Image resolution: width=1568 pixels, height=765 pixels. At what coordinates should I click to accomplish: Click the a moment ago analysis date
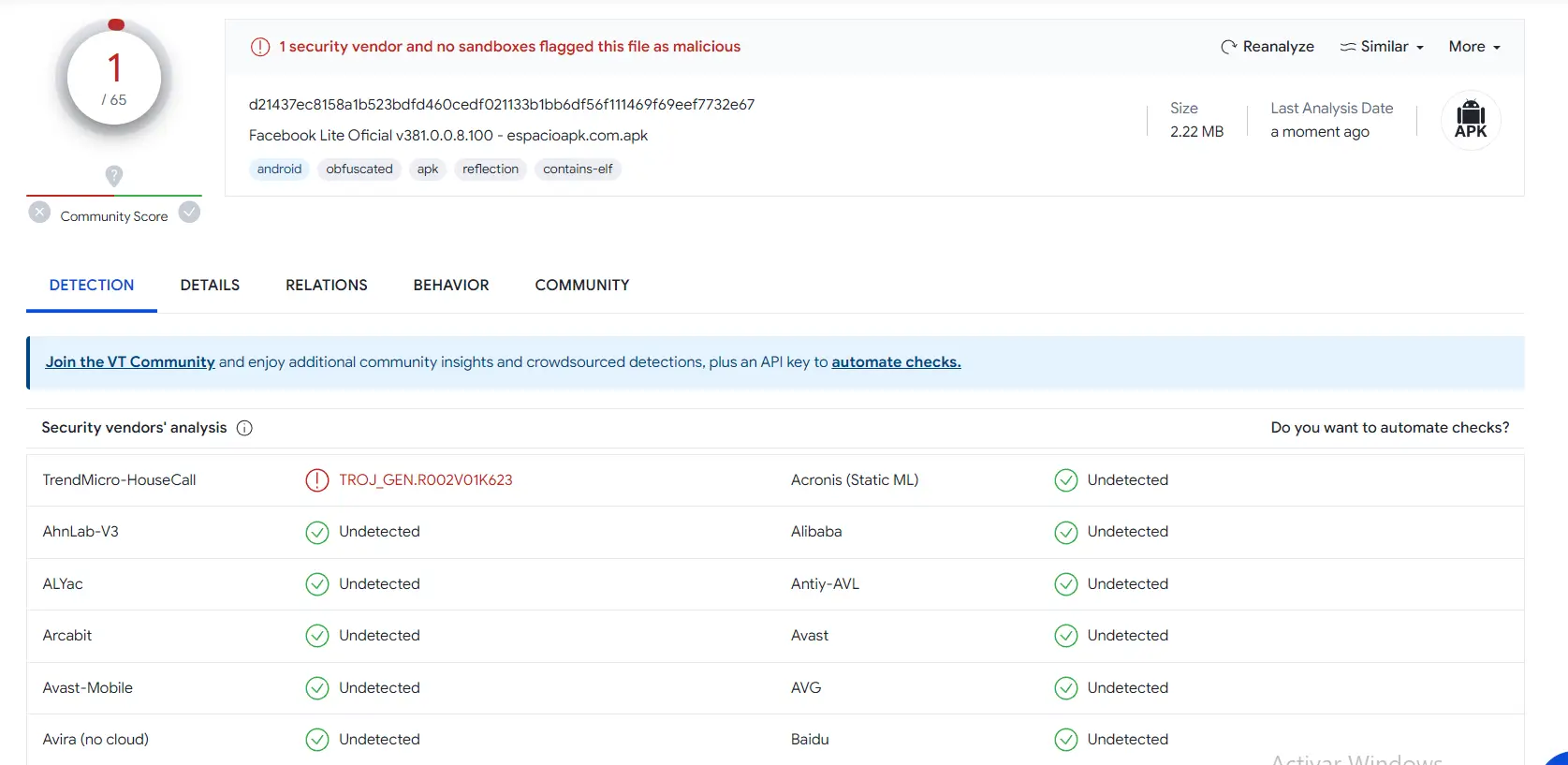[1320, 132]
